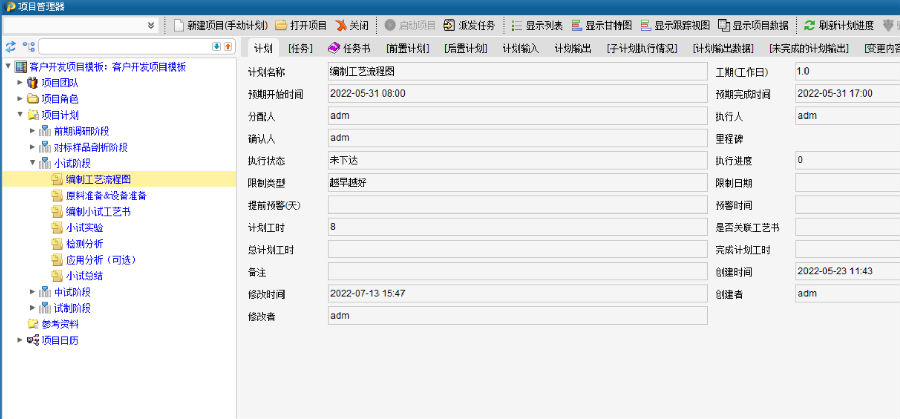
Task: Switch to the [后置计划] tab
Action: (x=466, y=49)
